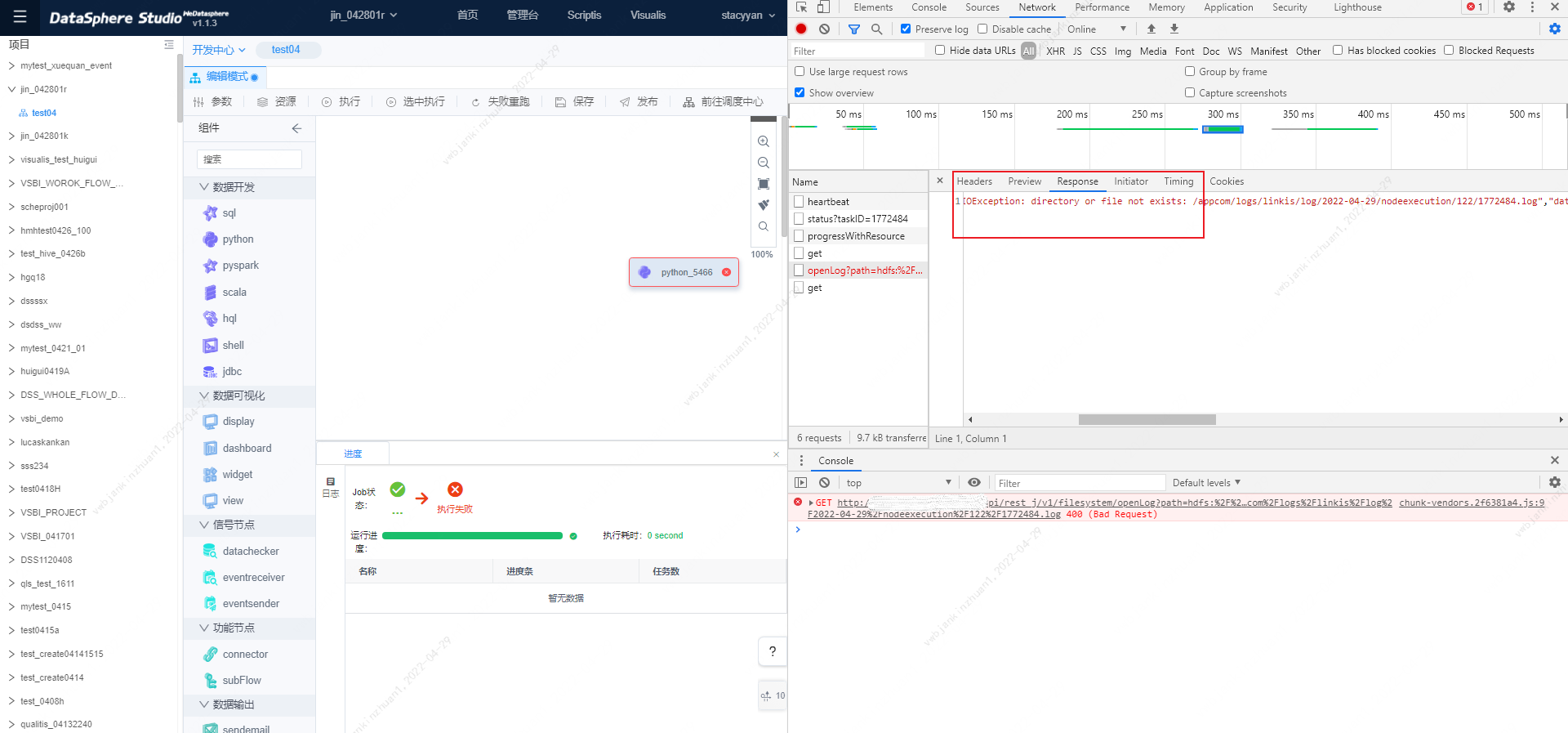Click the zoom-in icon on the canvas
Image resolution: width=1568 pixels, height=733 pixels.
click(x=764, y=141)
